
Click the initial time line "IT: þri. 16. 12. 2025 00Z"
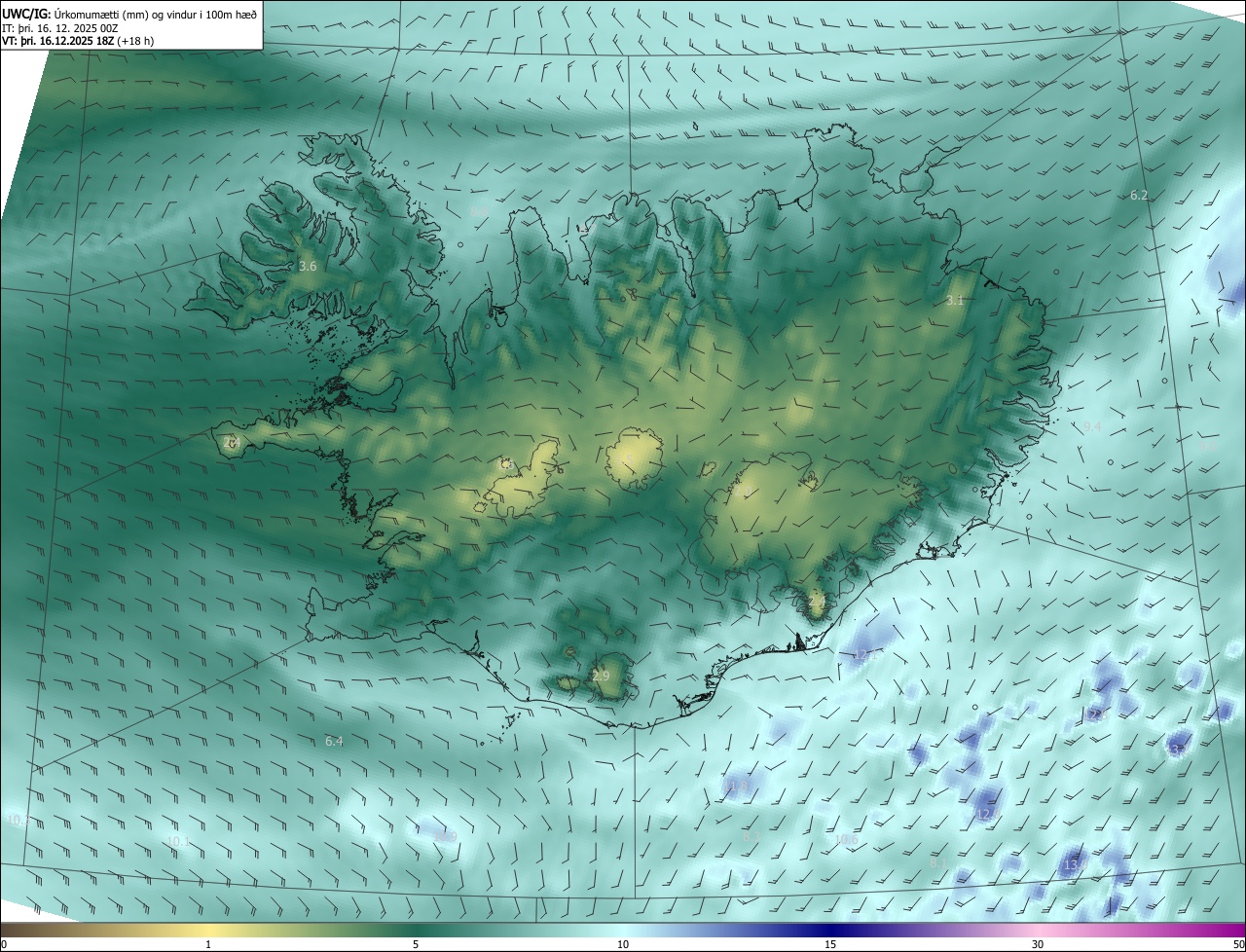click(x=60, y=28)
